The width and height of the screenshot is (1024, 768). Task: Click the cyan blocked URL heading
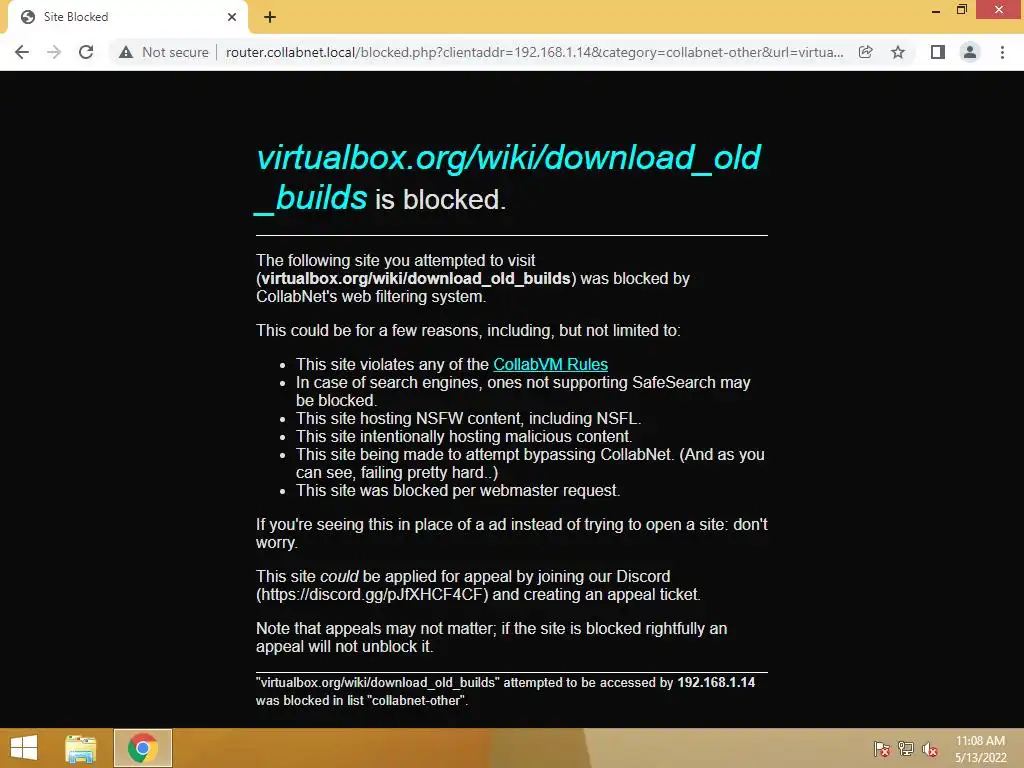point(508,178)
